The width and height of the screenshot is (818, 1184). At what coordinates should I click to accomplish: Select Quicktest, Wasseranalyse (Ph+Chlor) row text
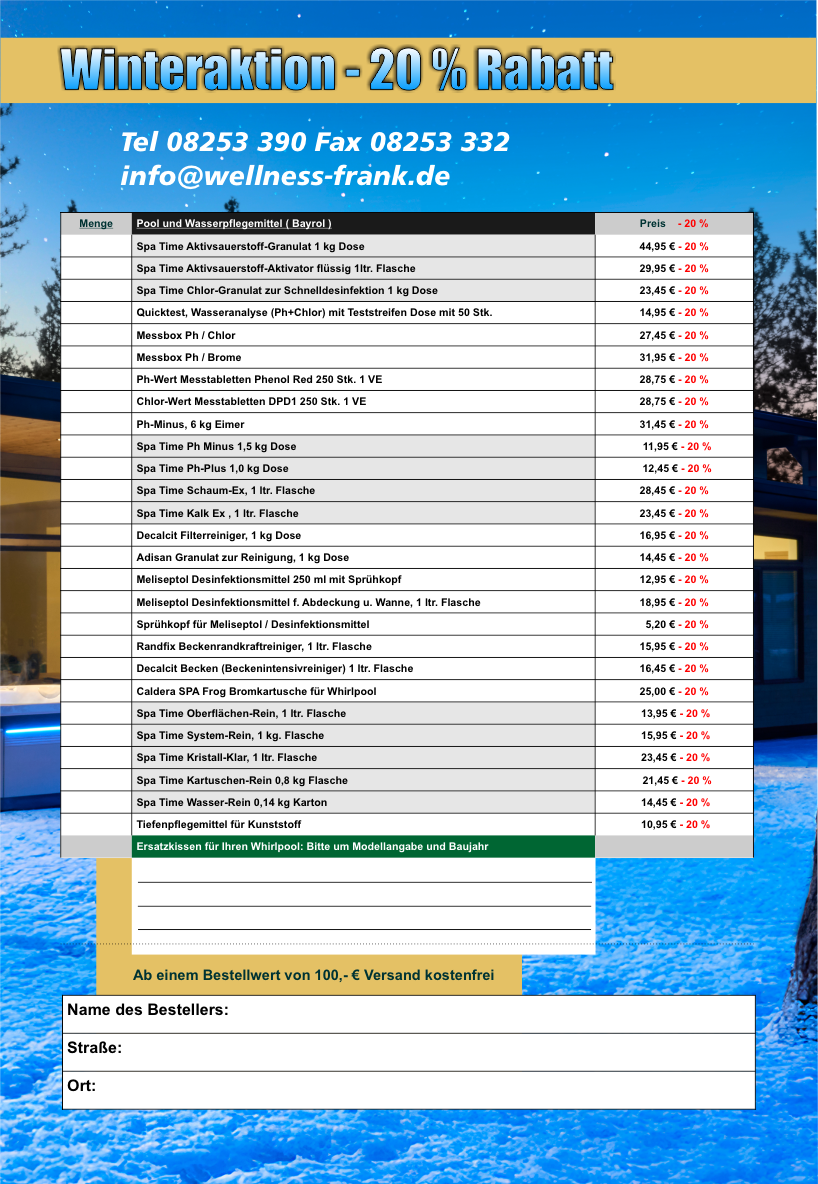click(x=314, y=312)
